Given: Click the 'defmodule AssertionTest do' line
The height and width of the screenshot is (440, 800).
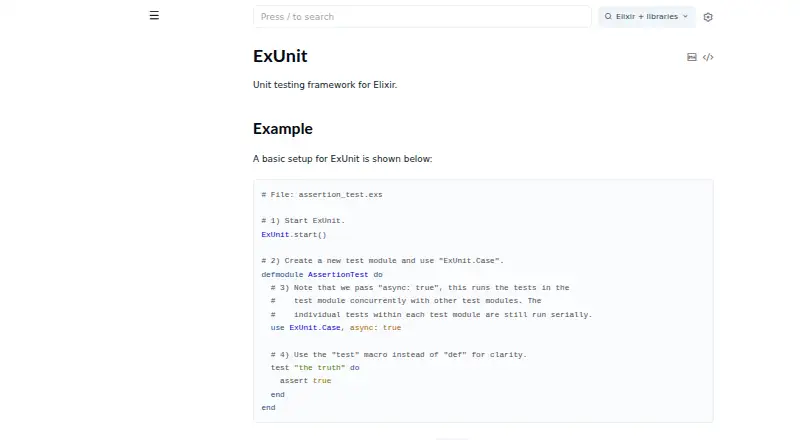Looking at the screenshot, I should pyautogui.click(x=322, y=275).
